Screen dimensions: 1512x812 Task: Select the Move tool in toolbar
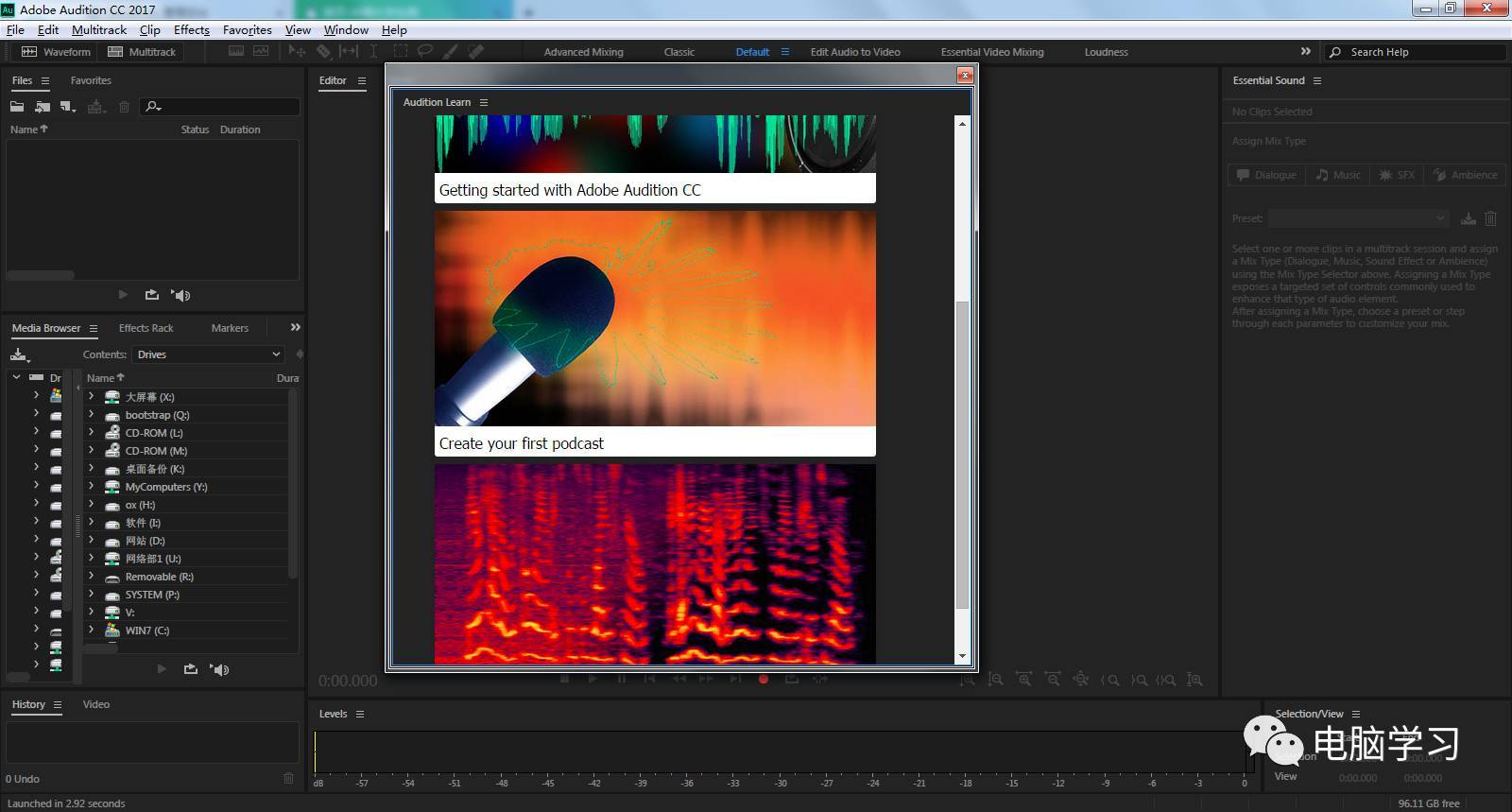[297, 51]
